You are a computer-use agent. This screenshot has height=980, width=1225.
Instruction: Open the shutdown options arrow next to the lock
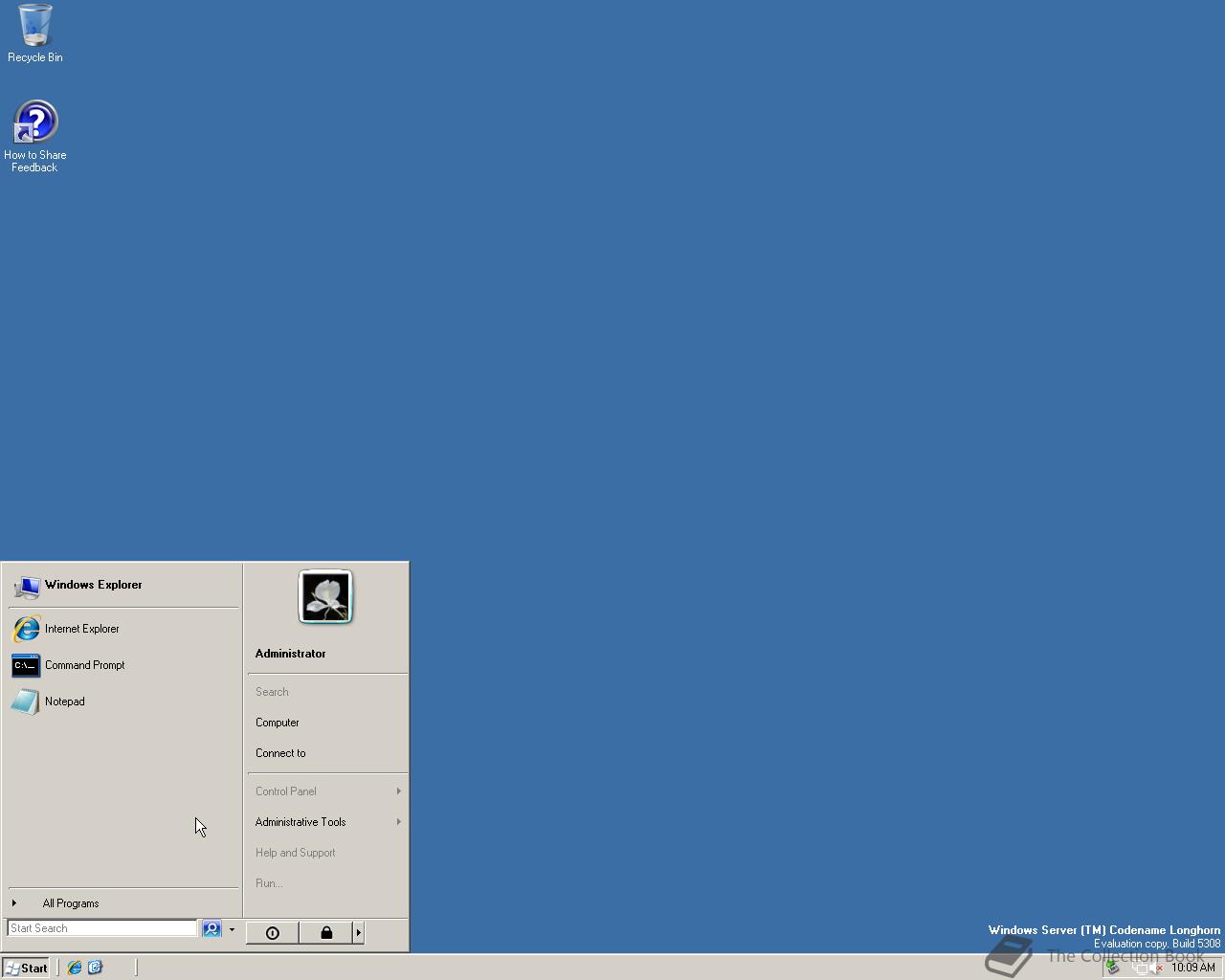359,933
